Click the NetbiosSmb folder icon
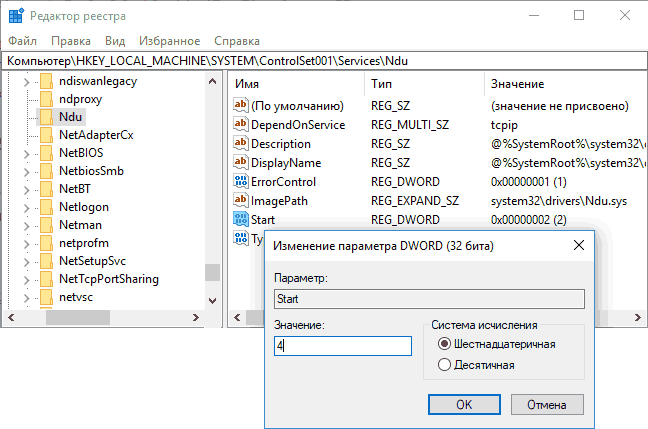This screenshot has height=429, width=648. tap(46, 171)
